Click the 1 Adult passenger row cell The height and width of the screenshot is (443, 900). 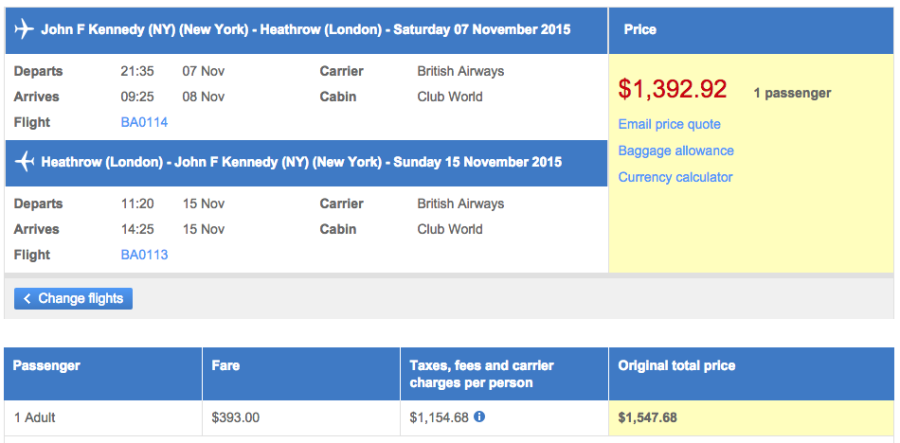point(38,416)
